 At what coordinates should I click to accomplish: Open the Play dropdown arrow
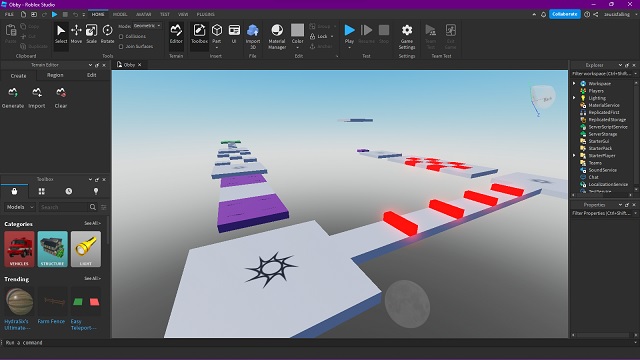click(x=349, y=47)
